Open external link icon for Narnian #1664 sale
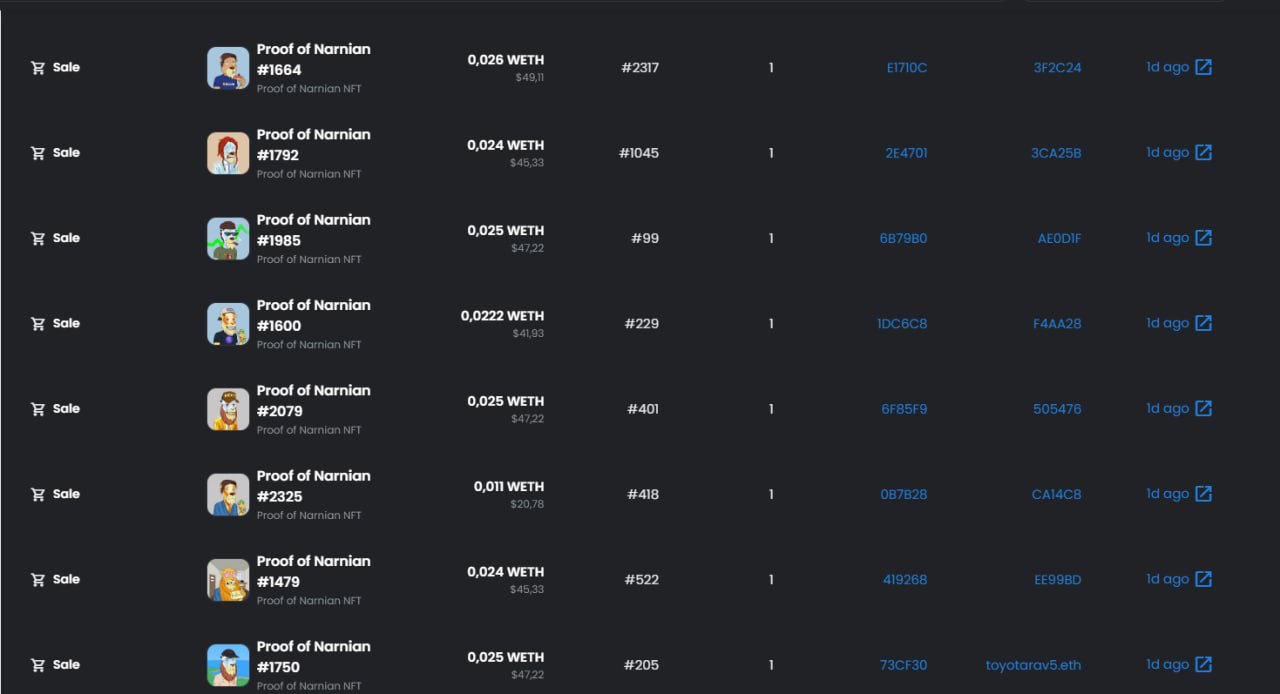Viewport: 1280px width, 694px height. coord(1204,67)
